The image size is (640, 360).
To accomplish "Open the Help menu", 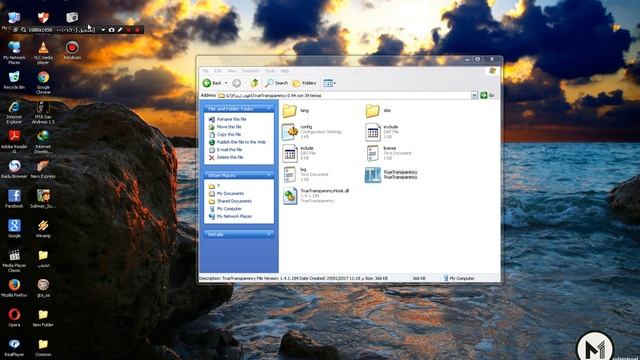I will tap(284, 71).
